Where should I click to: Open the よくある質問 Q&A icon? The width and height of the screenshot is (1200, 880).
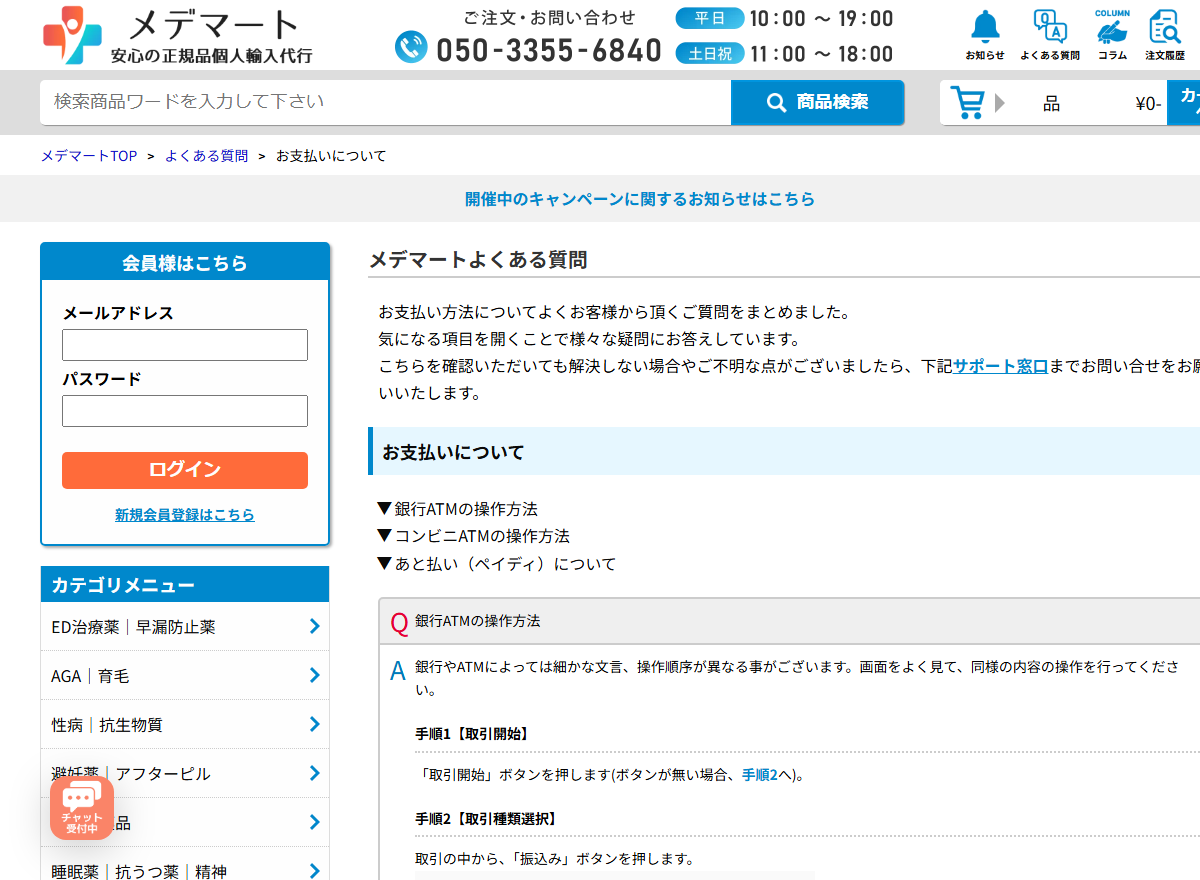pyautogui.click(x=1050, y=35)
